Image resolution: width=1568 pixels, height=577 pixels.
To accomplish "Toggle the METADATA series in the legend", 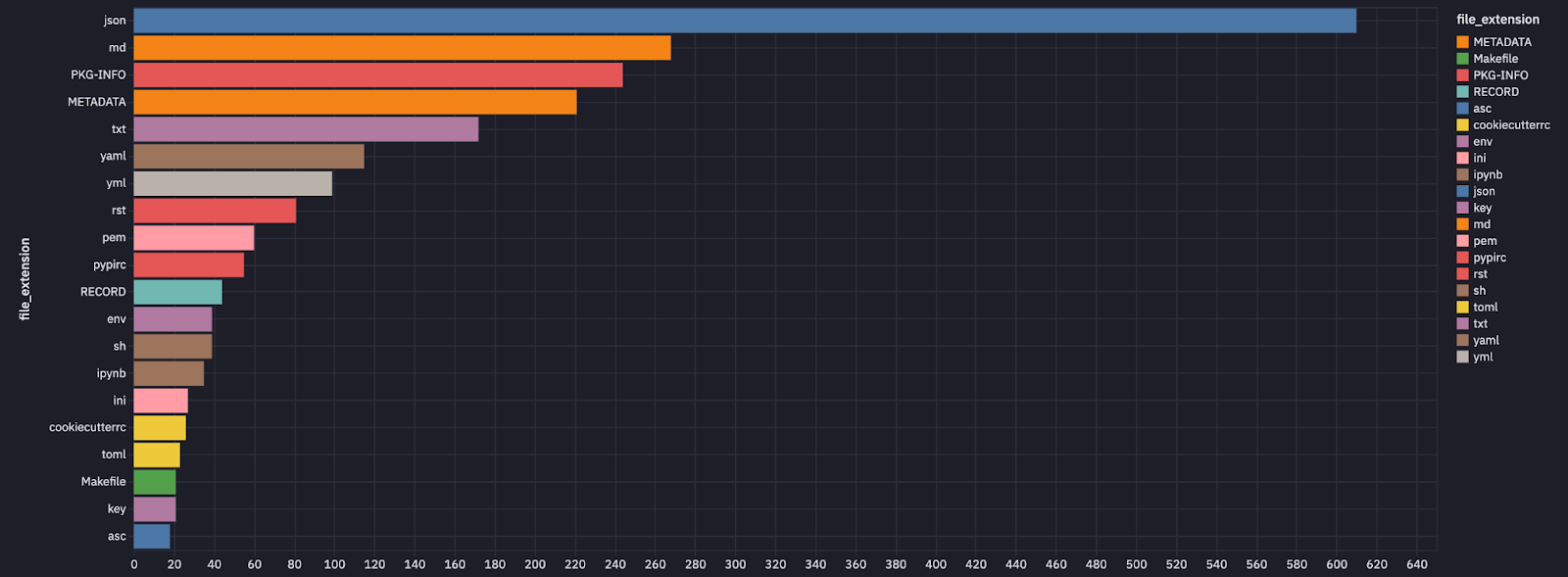I will (x=1501, y=42).
